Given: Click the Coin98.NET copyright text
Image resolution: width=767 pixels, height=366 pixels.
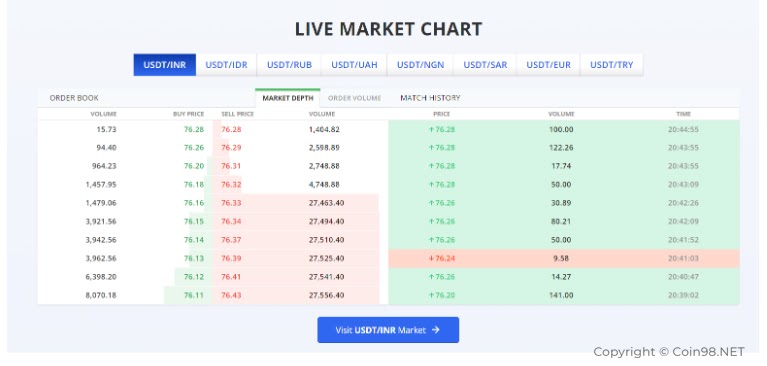Looking at the screenshot, I should [669, 352].
